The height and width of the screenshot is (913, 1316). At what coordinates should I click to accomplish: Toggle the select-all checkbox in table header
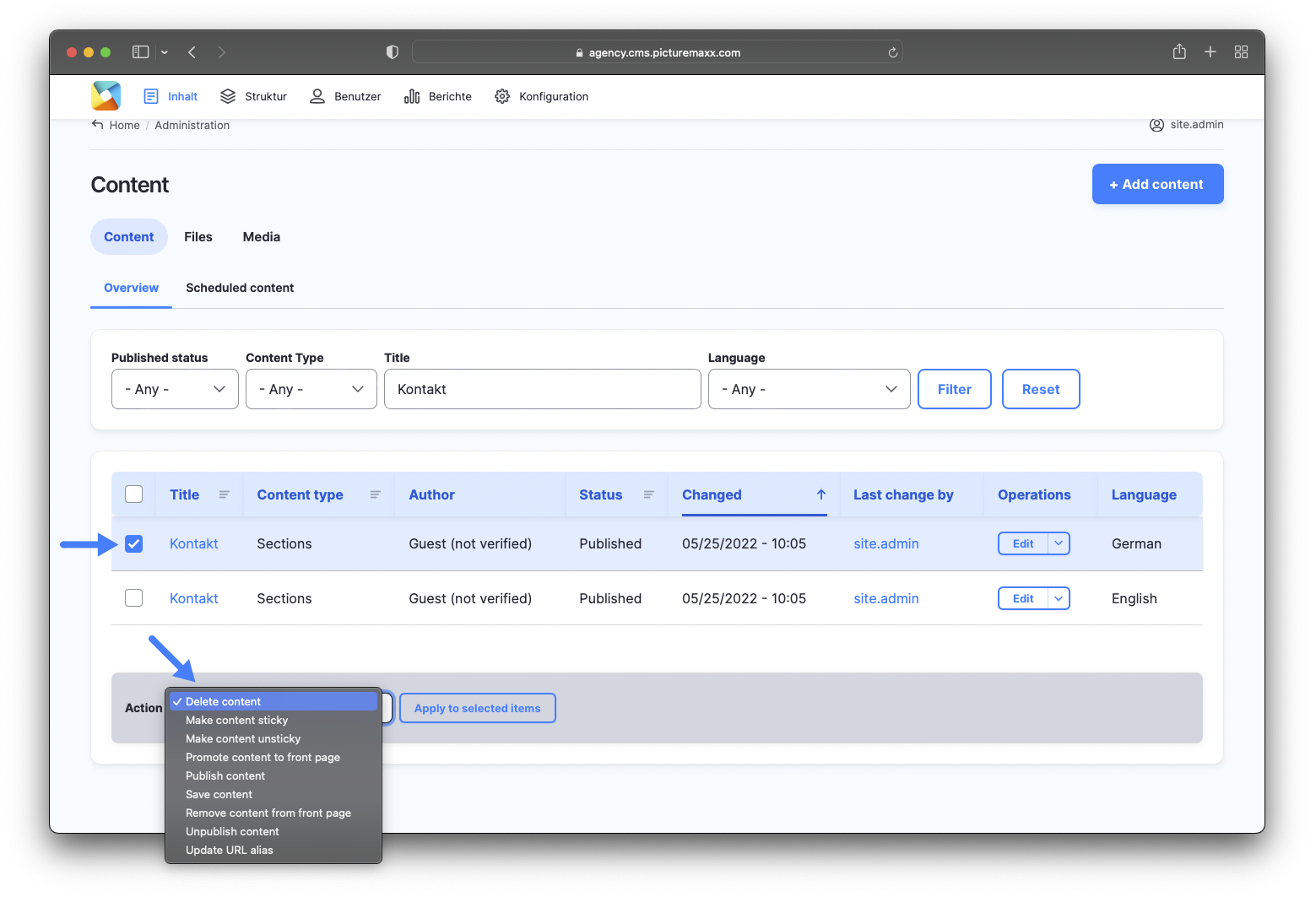pos(133,494)
